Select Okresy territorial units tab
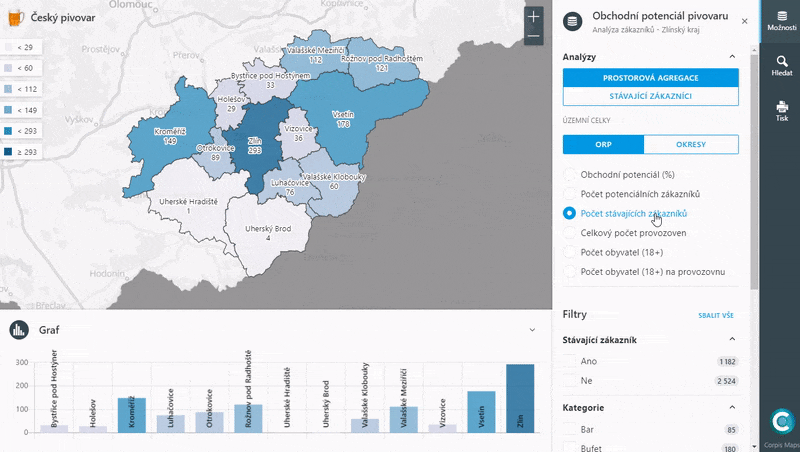Image resolution: width=800 pixels, height=452 pixels. point(691,144)
